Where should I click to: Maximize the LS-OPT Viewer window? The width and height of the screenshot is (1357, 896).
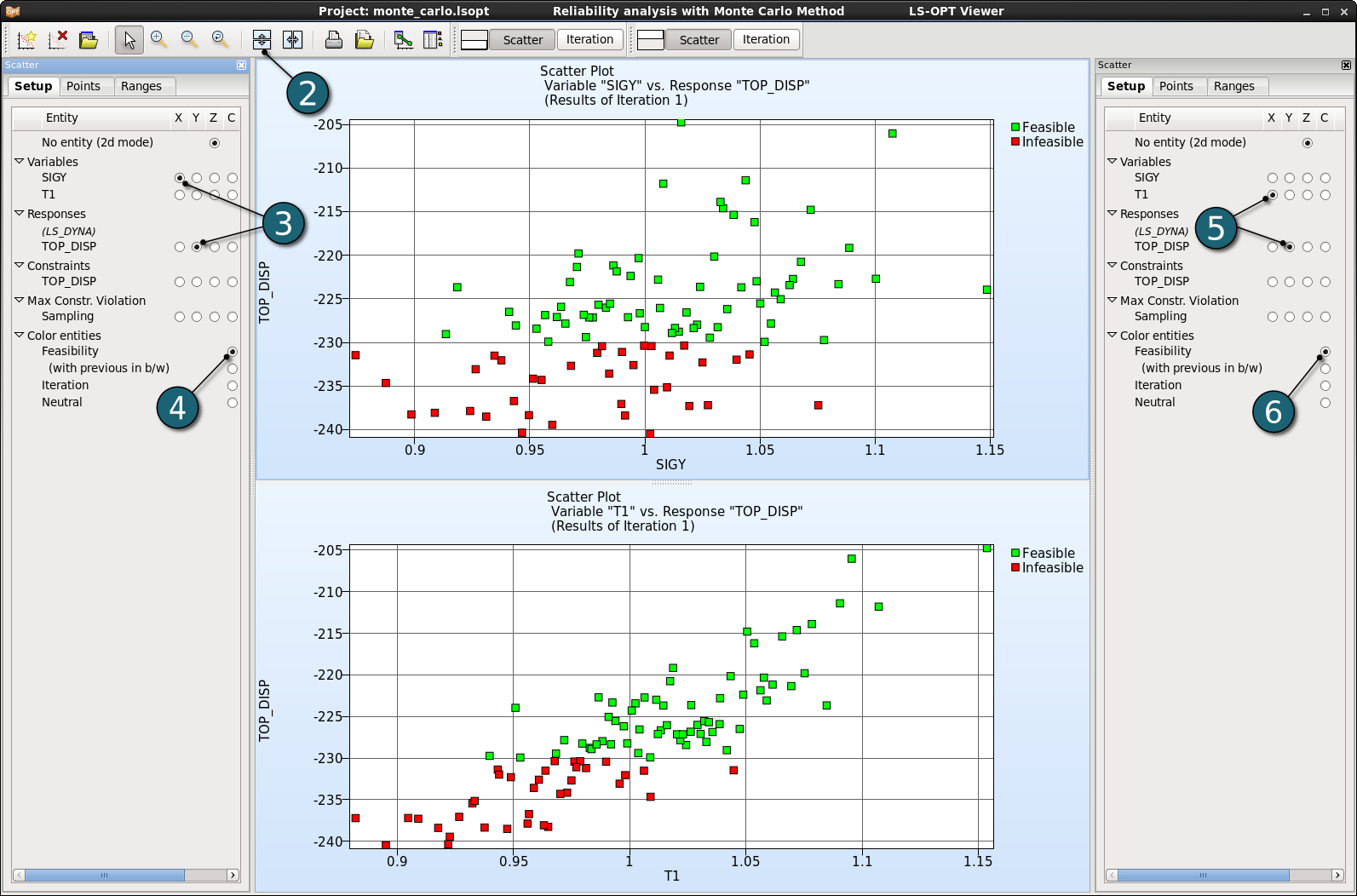[x=1325, y=12]
